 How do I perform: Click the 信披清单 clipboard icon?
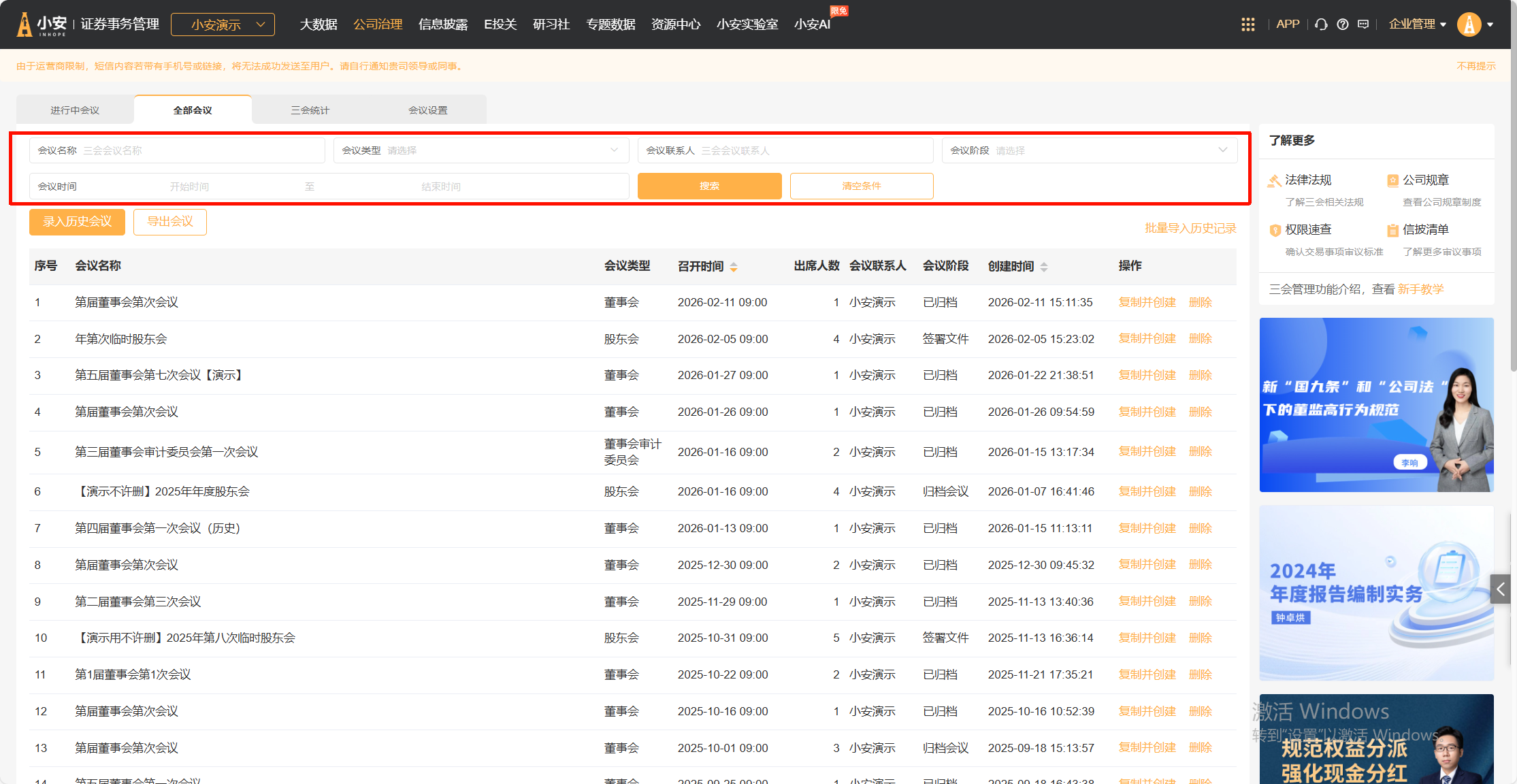click(1392, 230)
